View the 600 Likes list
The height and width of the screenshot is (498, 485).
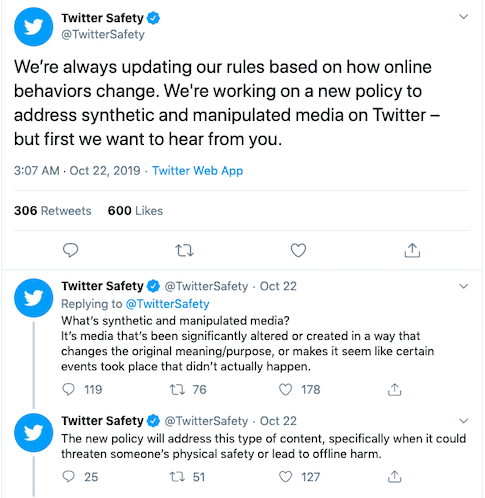point(135,211)
